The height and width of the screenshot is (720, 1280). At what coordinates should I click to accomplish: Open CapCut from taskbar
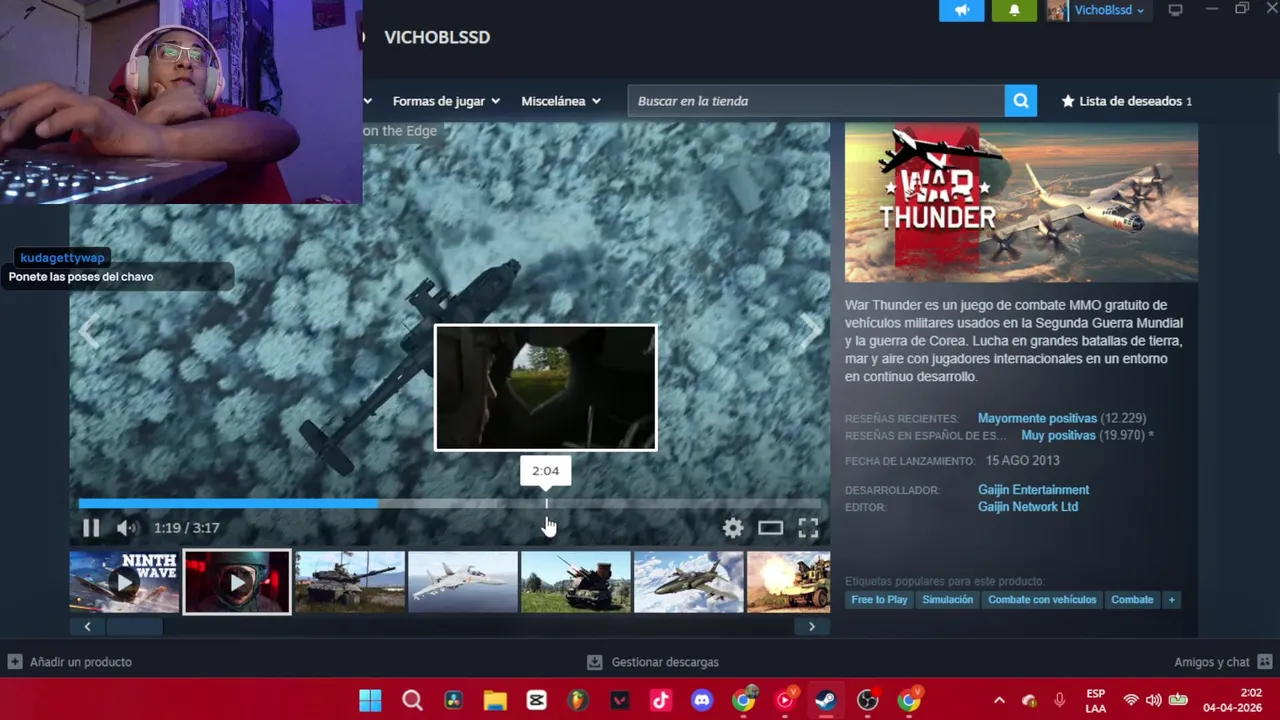(x=537, y=700)
